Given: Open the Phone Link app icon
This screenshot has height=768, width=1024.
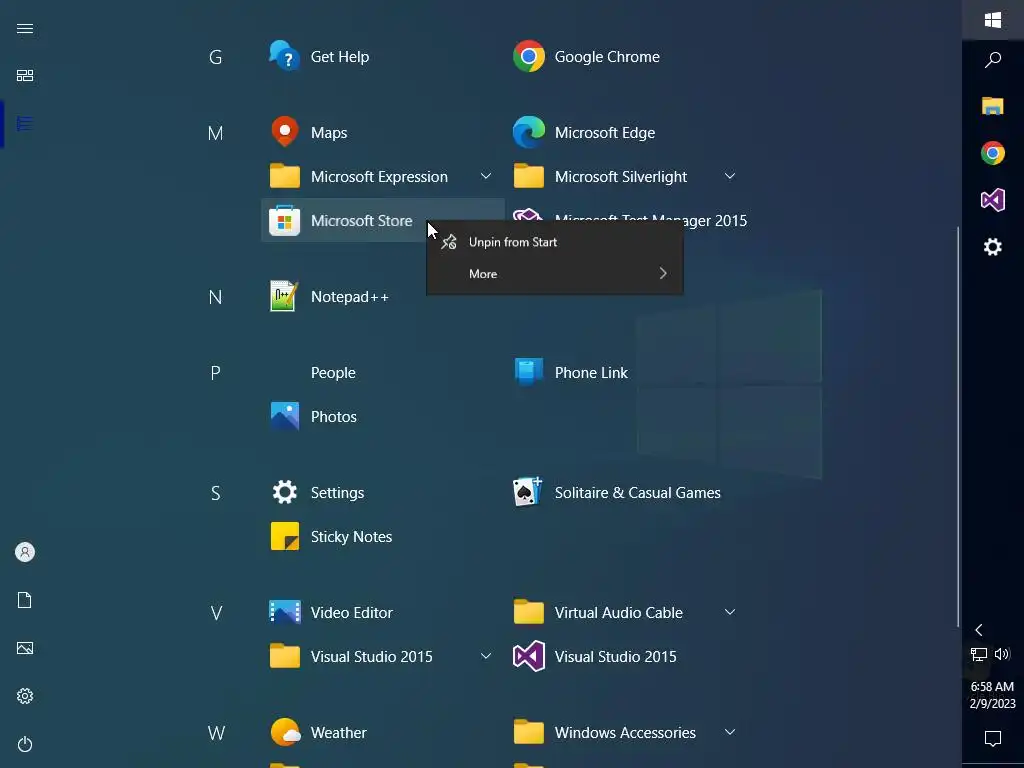Looking at the screenshot, I should point(529,372).
